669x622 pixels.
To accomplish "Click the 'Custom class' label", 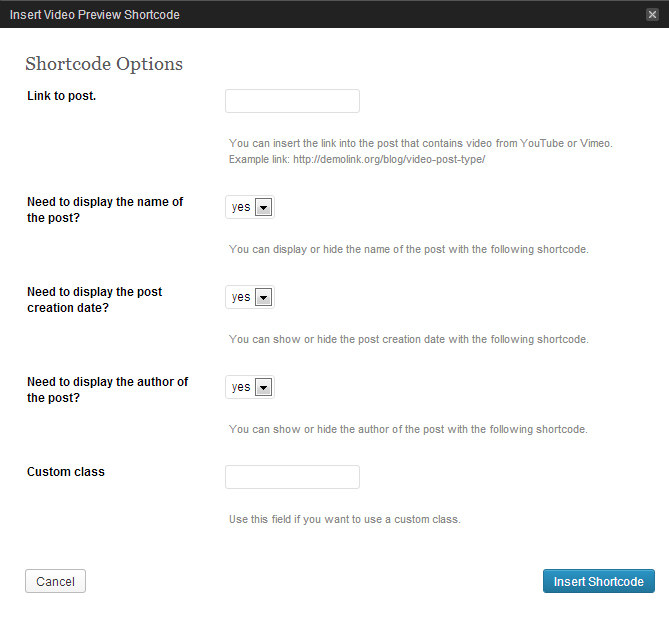I will (66, 471).
